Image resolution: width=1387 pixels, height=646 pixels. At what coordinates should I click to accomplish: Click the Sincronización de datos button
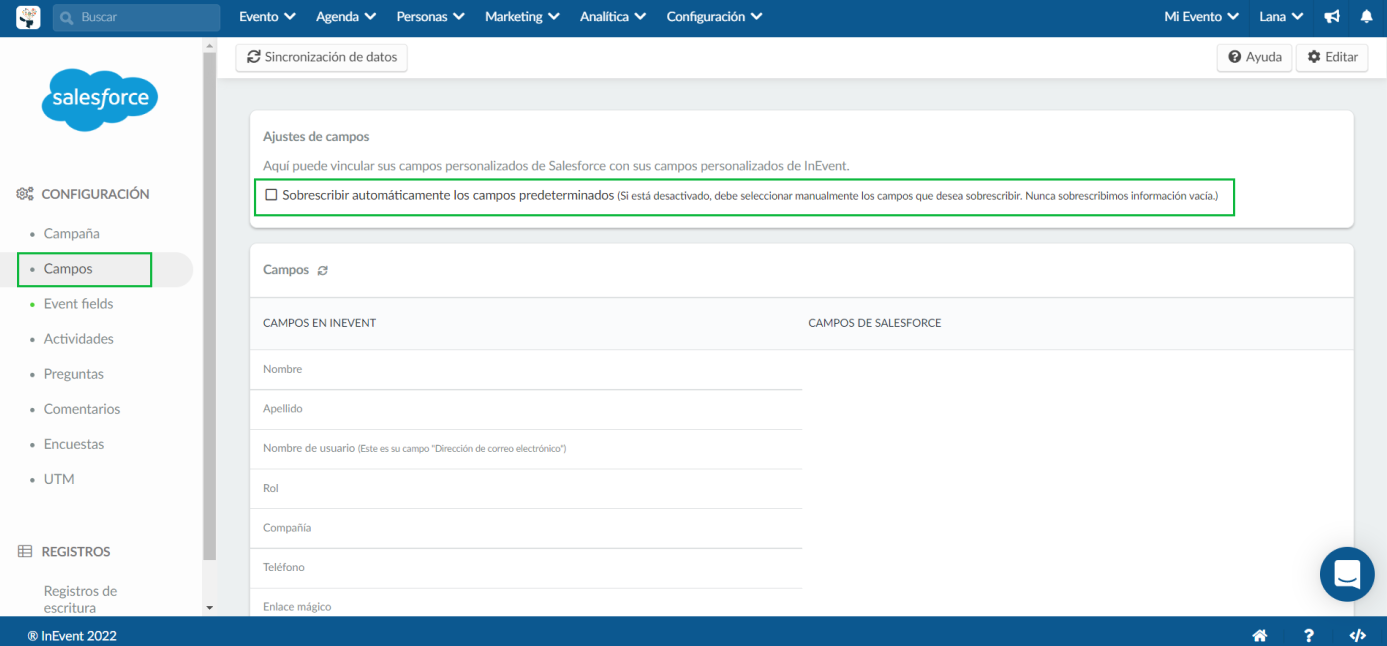[x=322, y=57]
